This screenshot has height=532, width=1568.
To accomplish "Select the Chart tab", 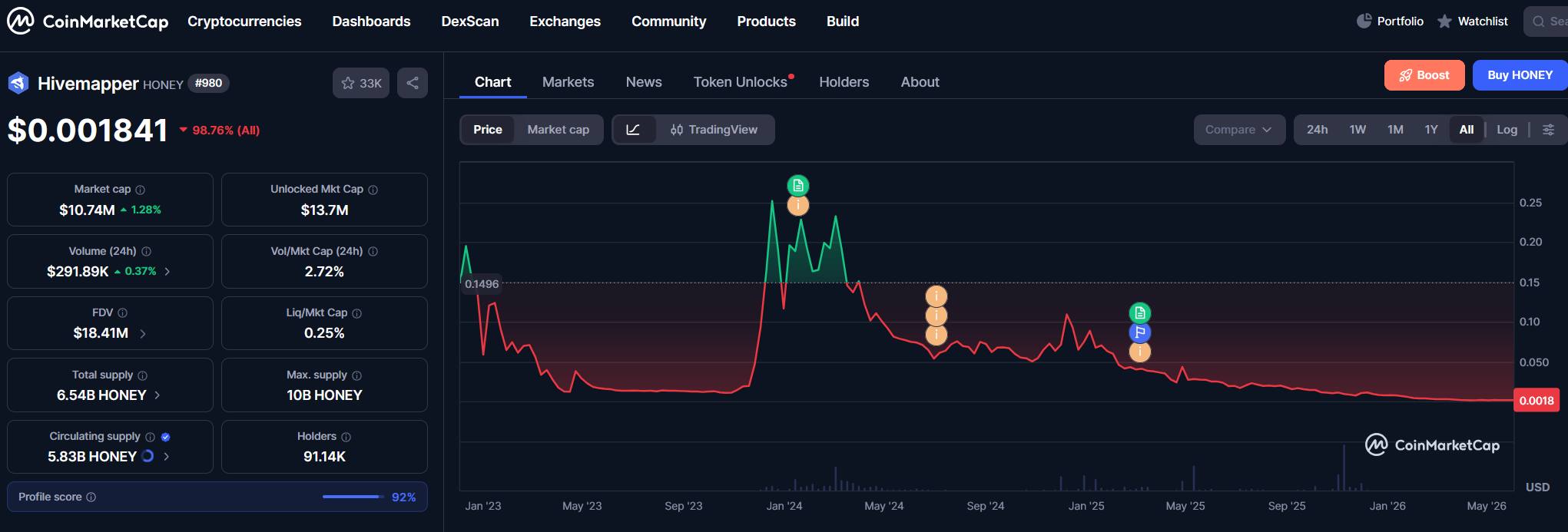I will click(x=492, y=82).
